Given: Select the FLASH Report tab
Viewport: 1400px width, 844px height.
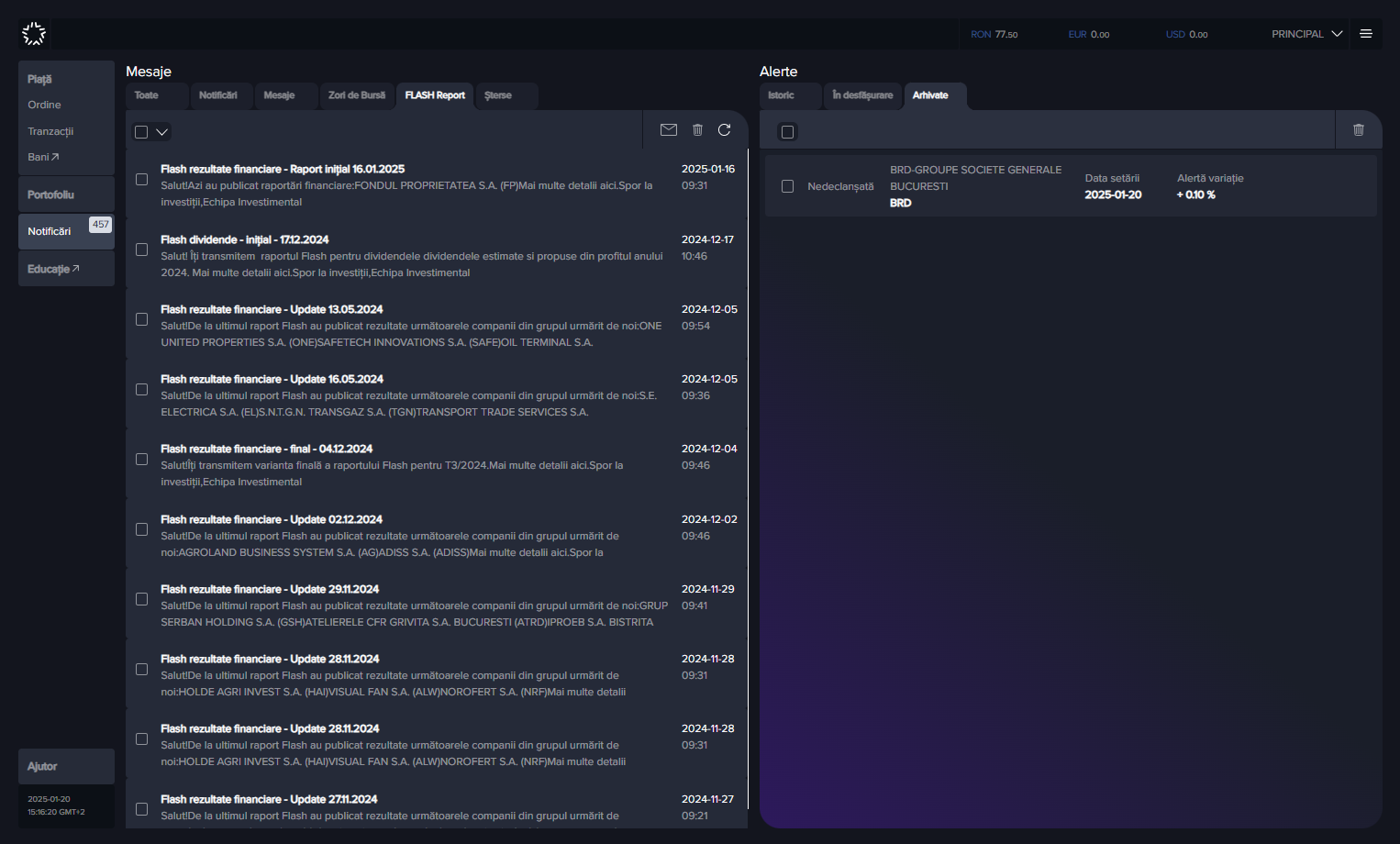Looking at the screenshot, I should pyautogui.click(x=435, y=95).
